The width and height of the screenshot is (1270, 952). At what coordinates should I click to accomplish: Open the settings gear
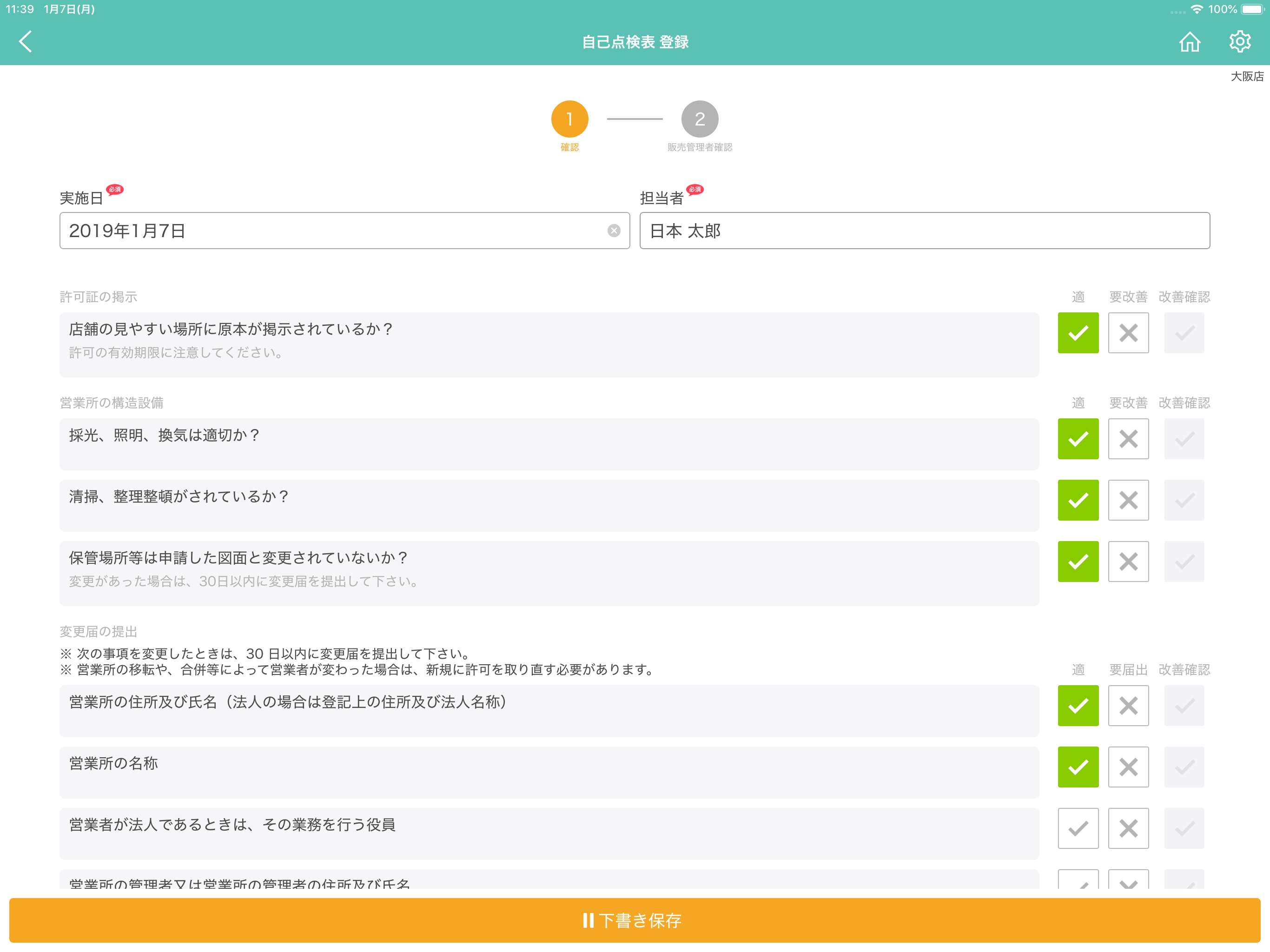pyautogui.click(x=1240, y=41)
